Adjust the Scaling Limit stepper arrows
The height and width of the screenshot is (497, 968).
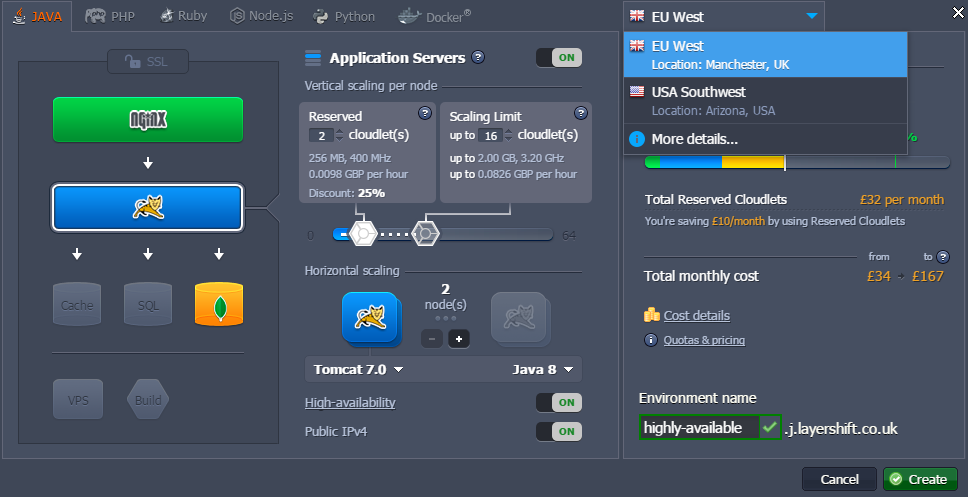(508, 135)
